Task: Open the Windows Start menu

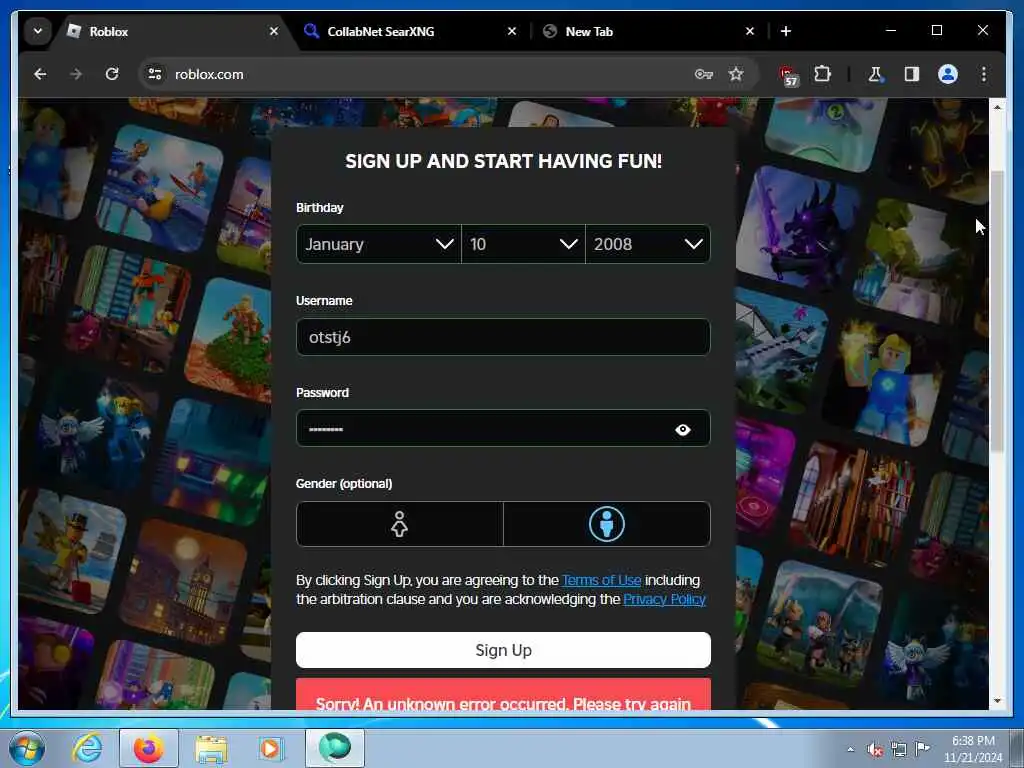Action: click(x=26, y=748)
